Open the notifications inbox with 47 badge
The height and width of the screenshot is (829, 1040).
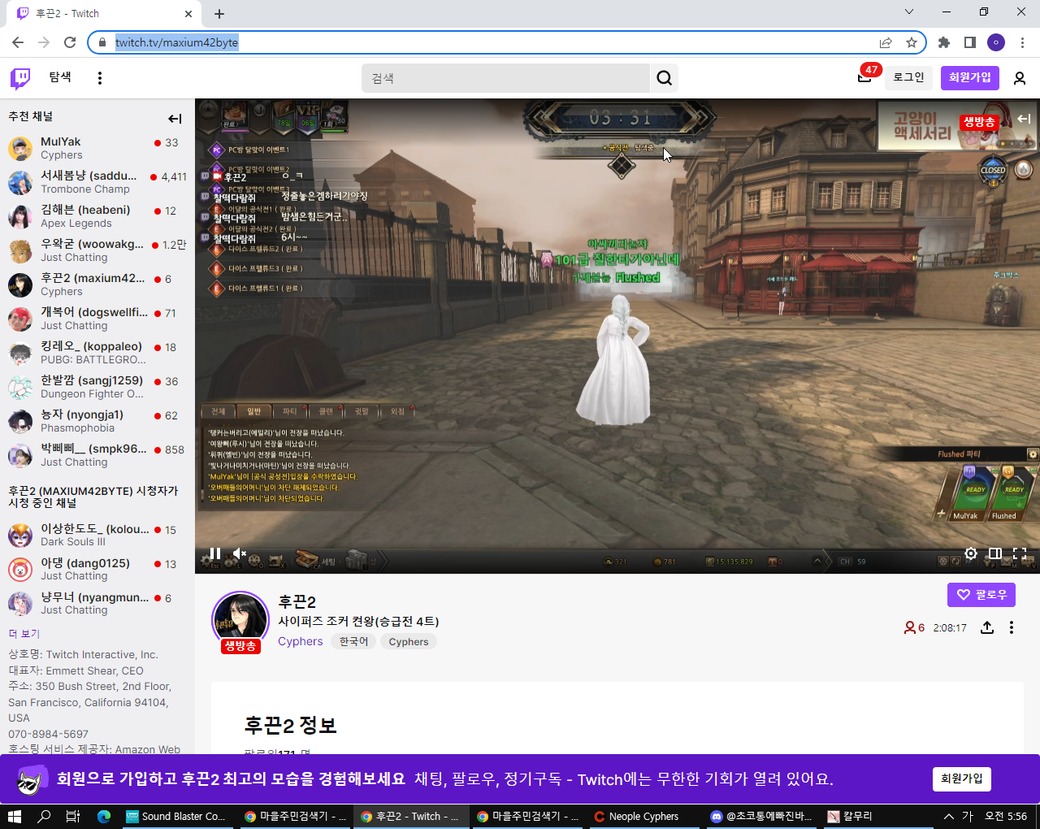point(865,78)
